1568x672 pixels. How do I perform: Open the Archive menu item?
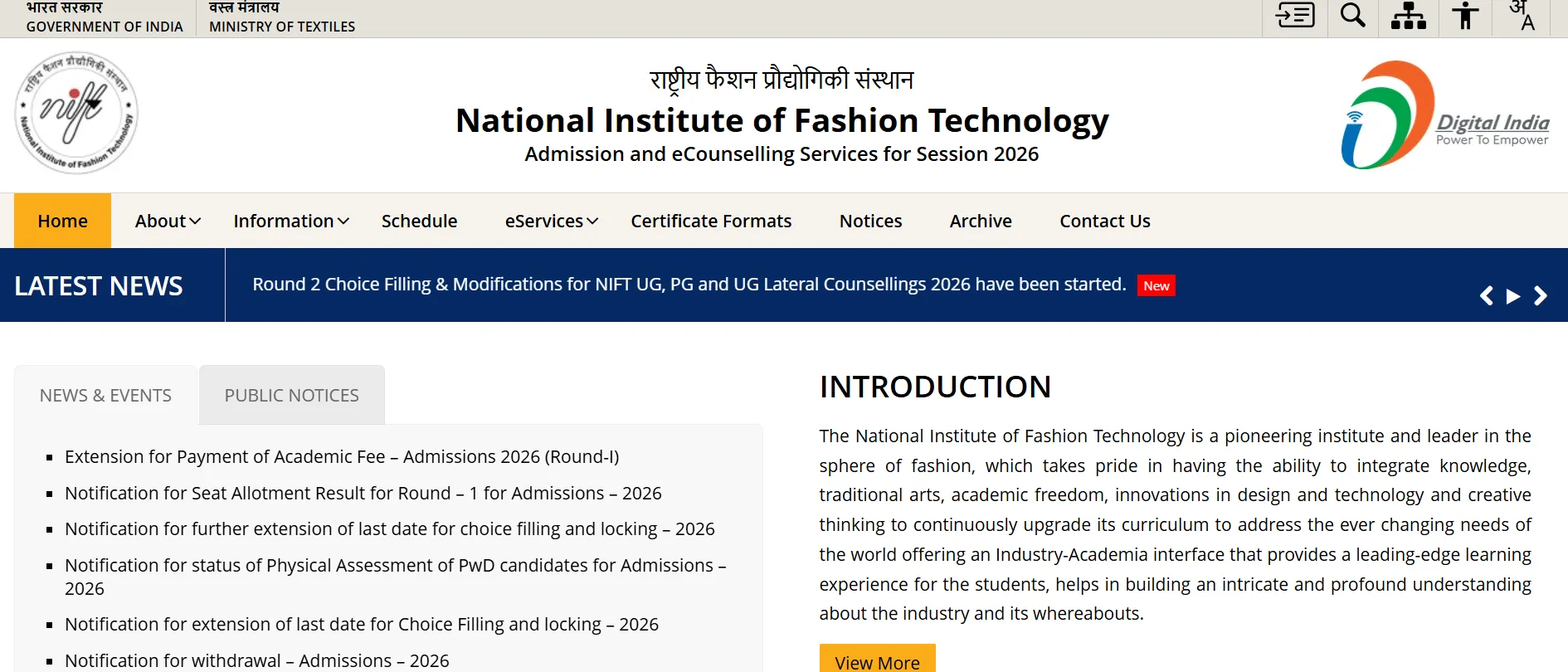click(981, 221)
